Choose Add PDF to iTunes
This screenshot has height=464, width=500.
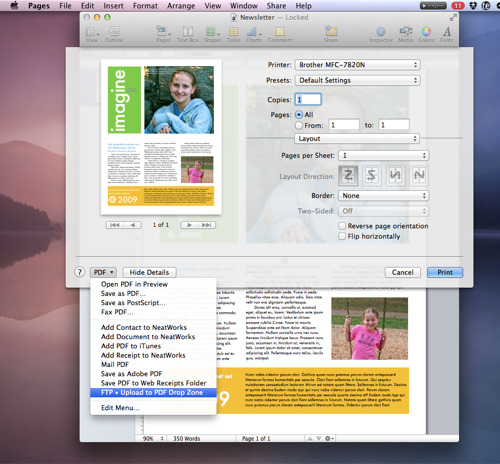pos(154,346)
